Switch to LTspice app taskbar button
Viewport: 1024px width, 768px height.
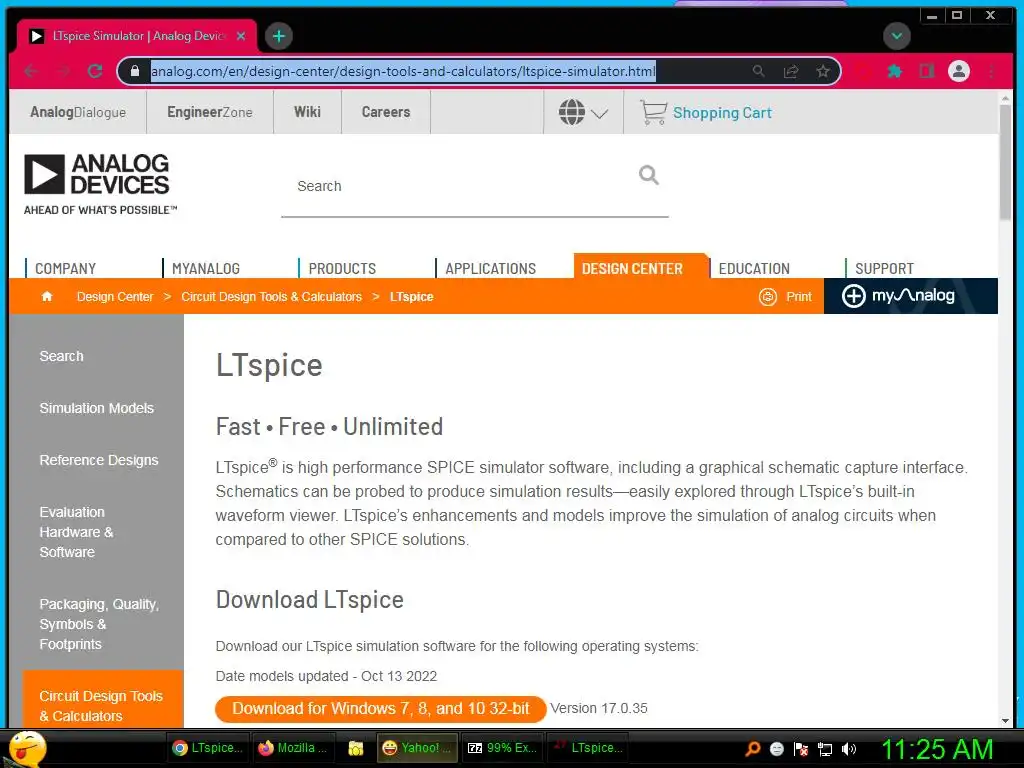click(x=588, y=748)
